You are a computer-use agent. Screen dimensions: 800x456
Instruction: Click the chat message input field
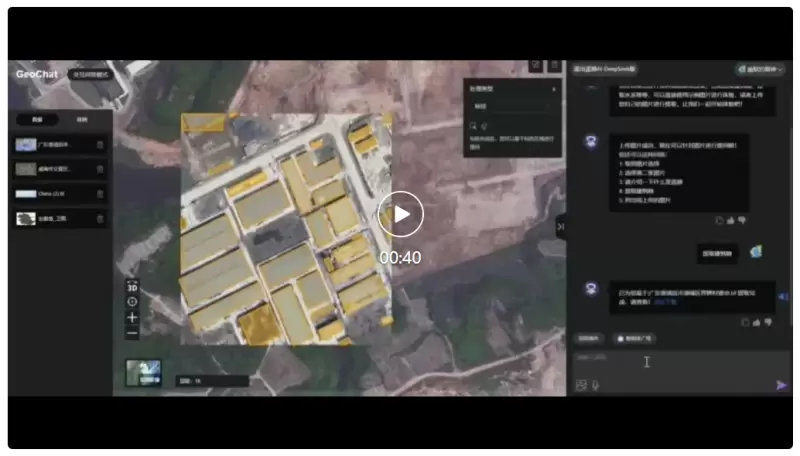[x=670, y=360]
